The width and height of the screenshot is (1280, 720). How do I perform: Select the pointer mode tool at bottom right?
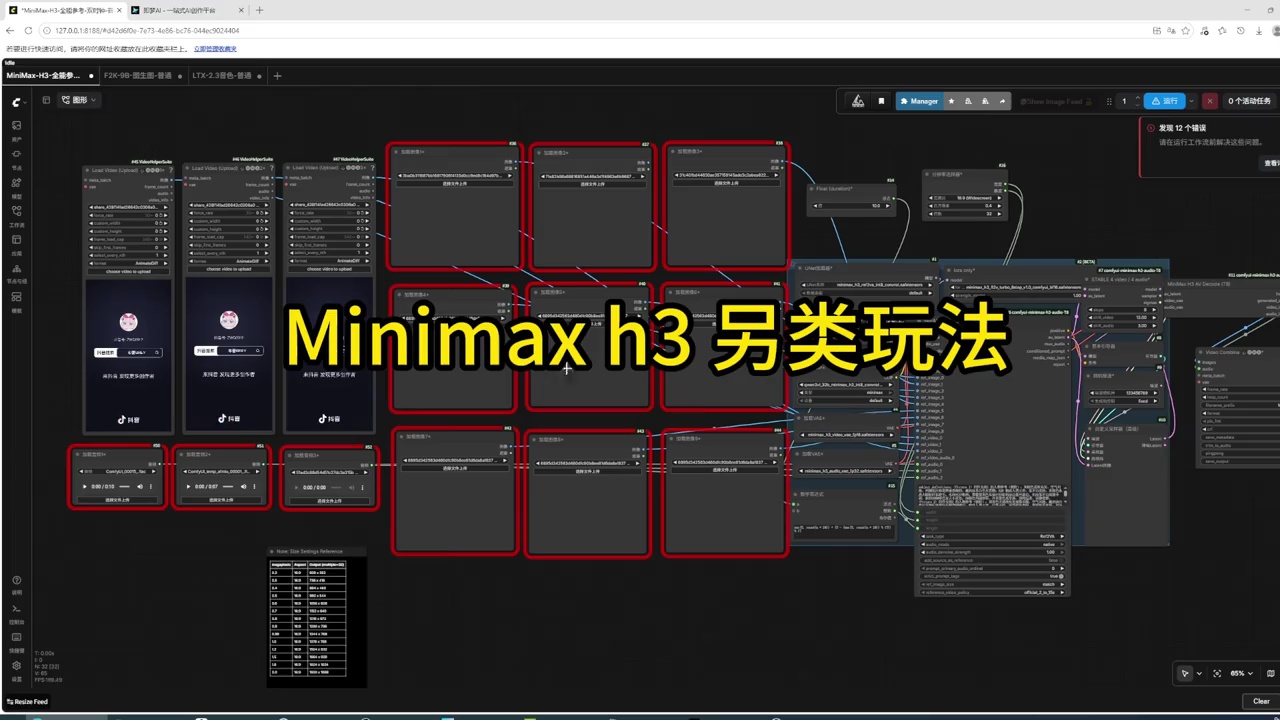pyautogui.click(x=1185, y=673)
